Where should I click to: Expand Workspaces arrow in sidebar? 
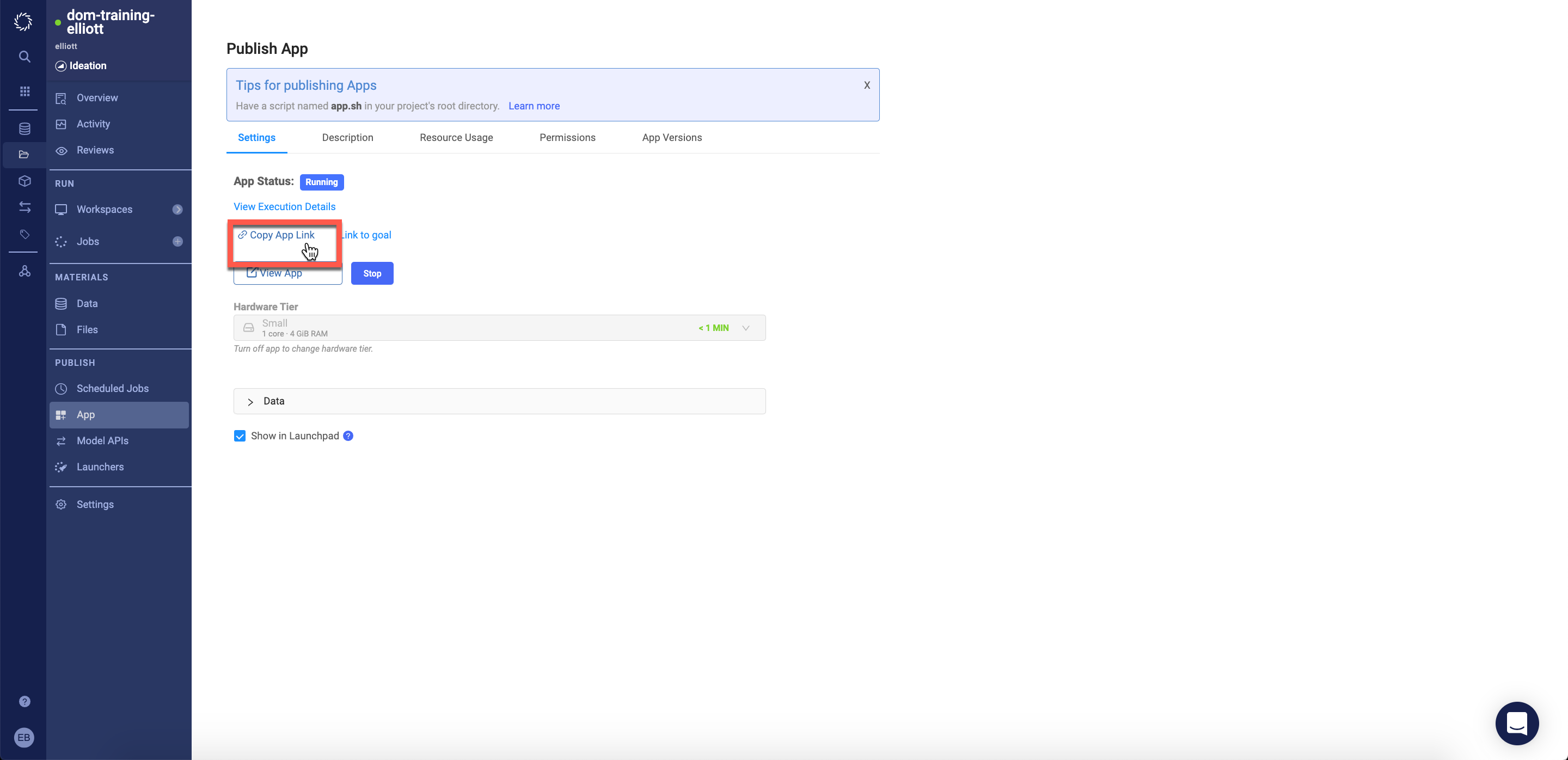[x=177, y=209]
